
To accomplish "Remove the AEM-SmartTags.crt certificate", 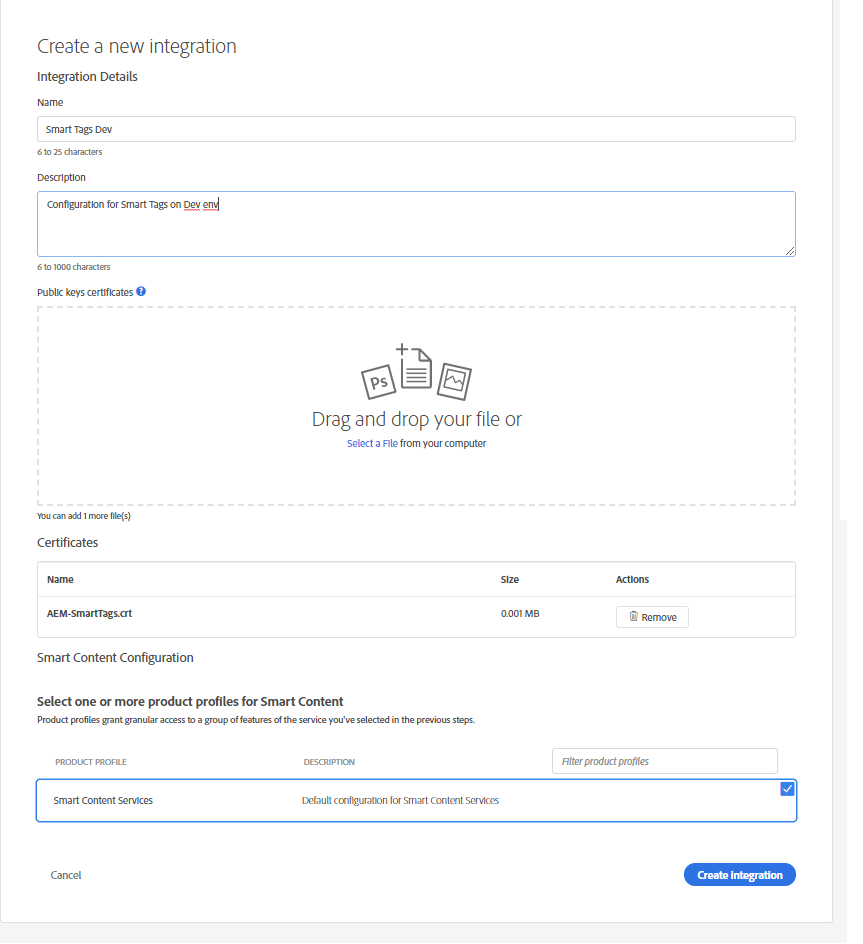I will pos(652,616).
